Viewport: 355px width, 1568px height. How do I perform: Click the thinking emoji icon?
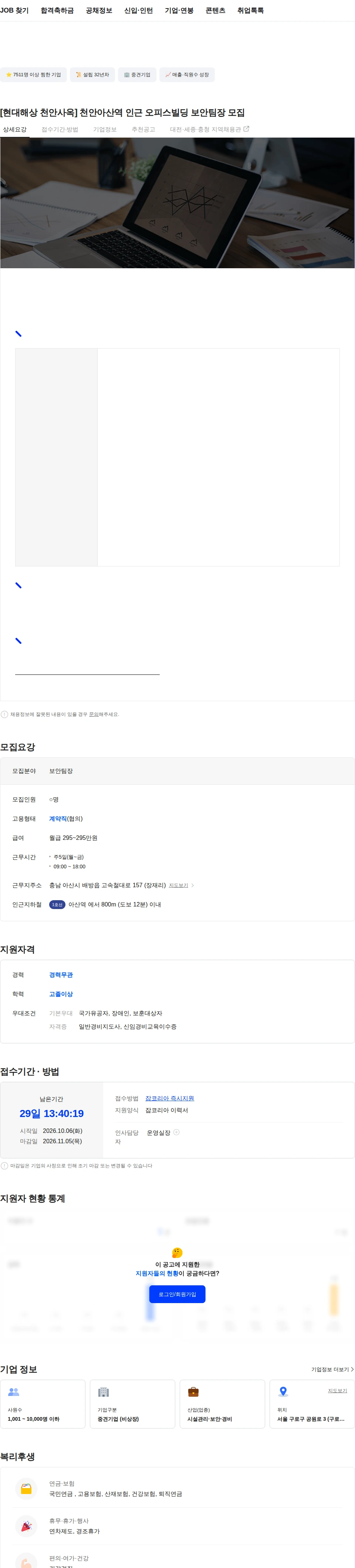point(177,1253)
